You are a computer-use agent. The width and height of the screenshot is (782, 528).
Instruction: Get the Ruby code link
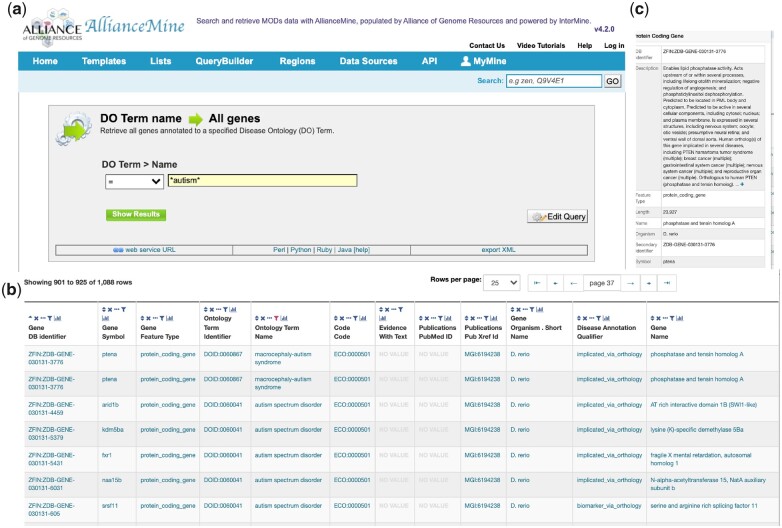tap(324, 250)
